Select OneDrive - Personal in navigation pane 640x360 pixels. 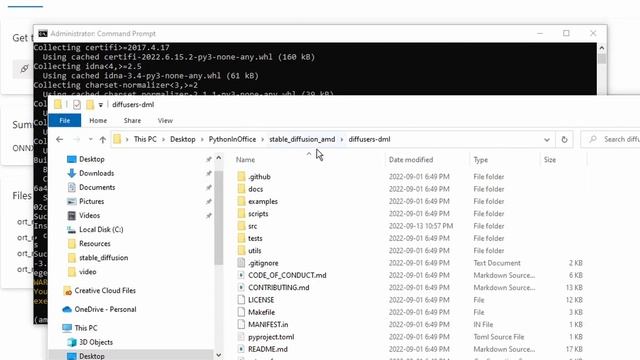pos(105,309)
